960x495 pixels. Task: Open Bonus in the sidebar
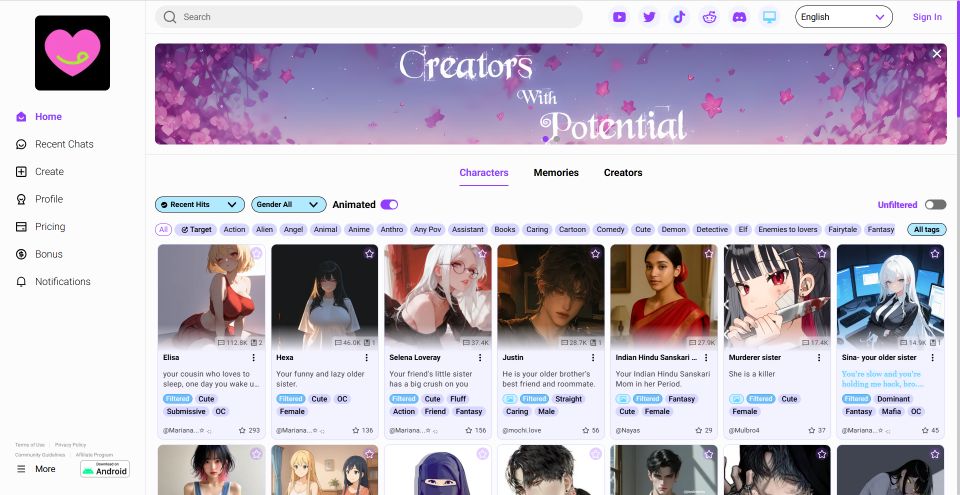coord(39,254)
